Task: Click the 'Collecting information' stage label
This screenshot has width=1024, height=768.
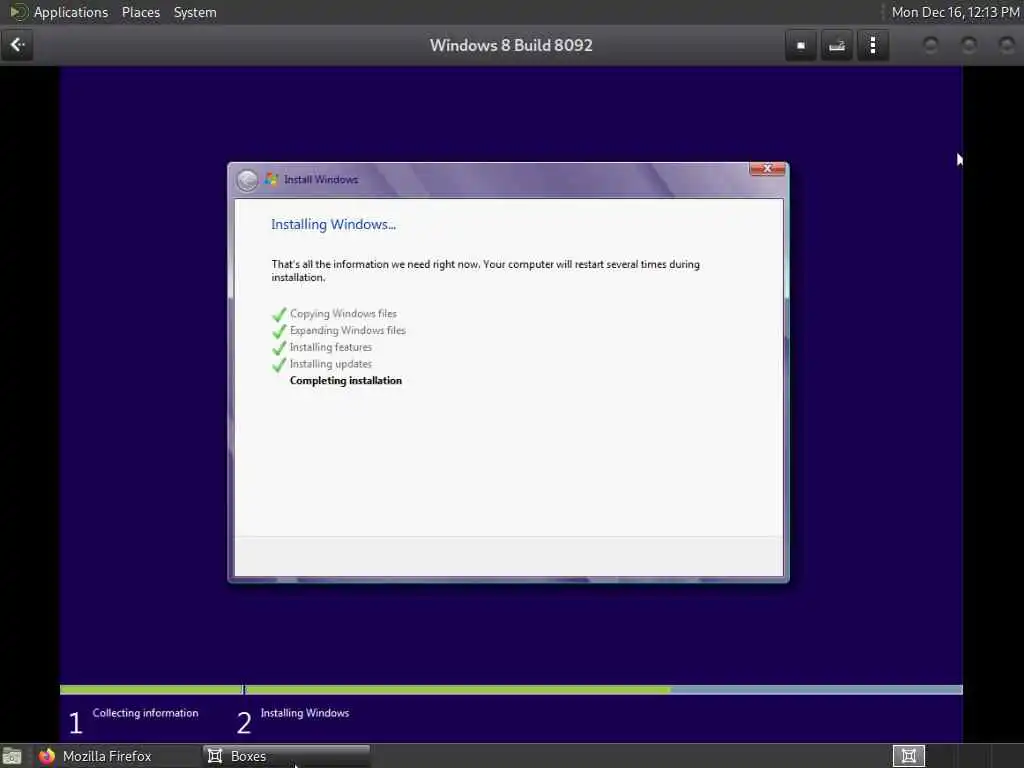Action: (x=145, y=712)
